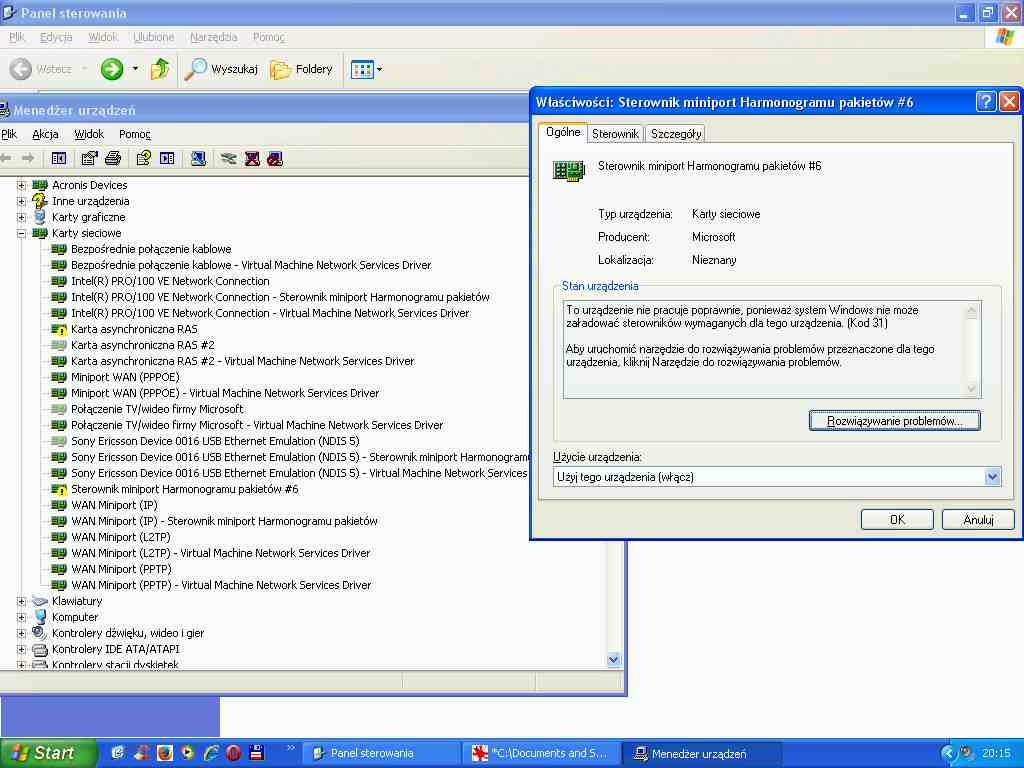This screenshot has width=1024, height=768.
Task: Switch to Panel sterowania taskbar button
Action: 382,754
